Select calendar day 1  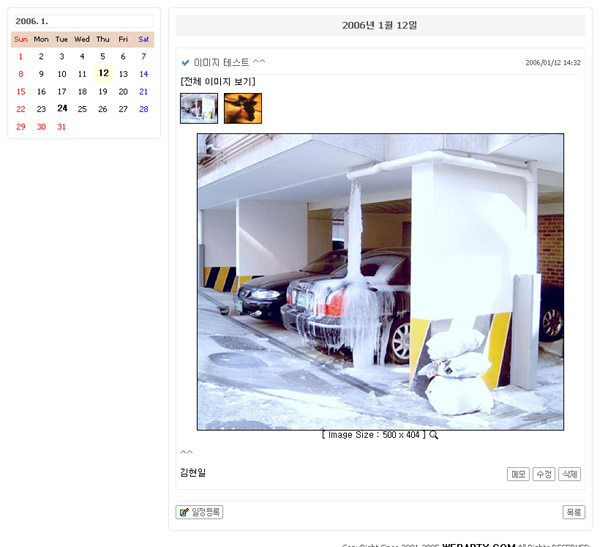point(21,57)
